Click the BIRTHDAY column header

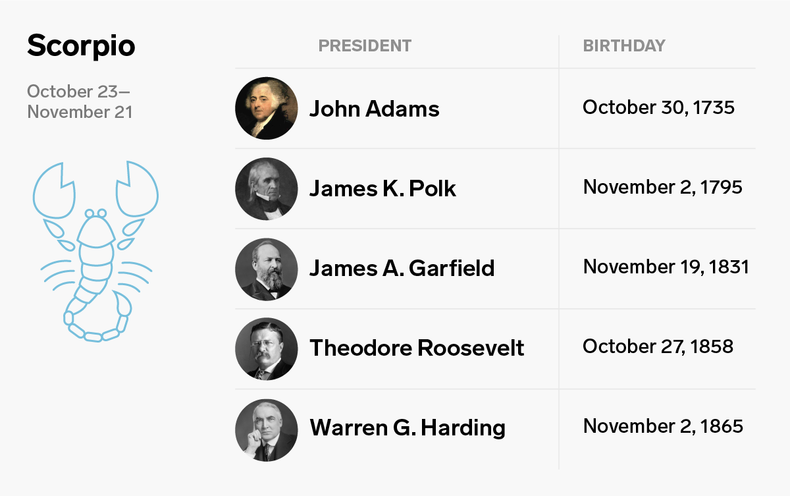coord(624,45)
